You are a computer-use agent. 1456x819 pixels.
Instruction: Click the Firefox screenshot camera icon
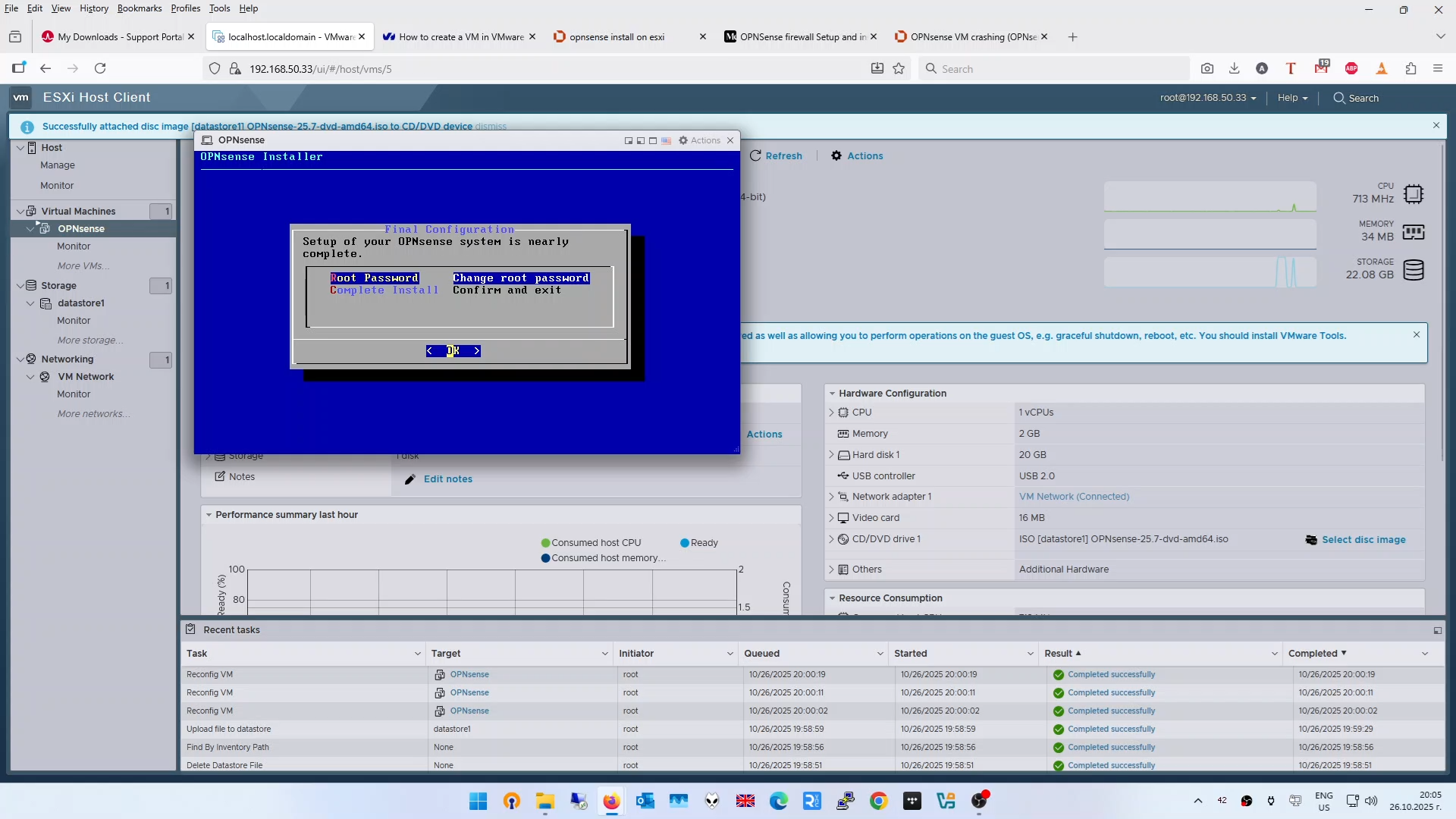(x=1207, y=68)
